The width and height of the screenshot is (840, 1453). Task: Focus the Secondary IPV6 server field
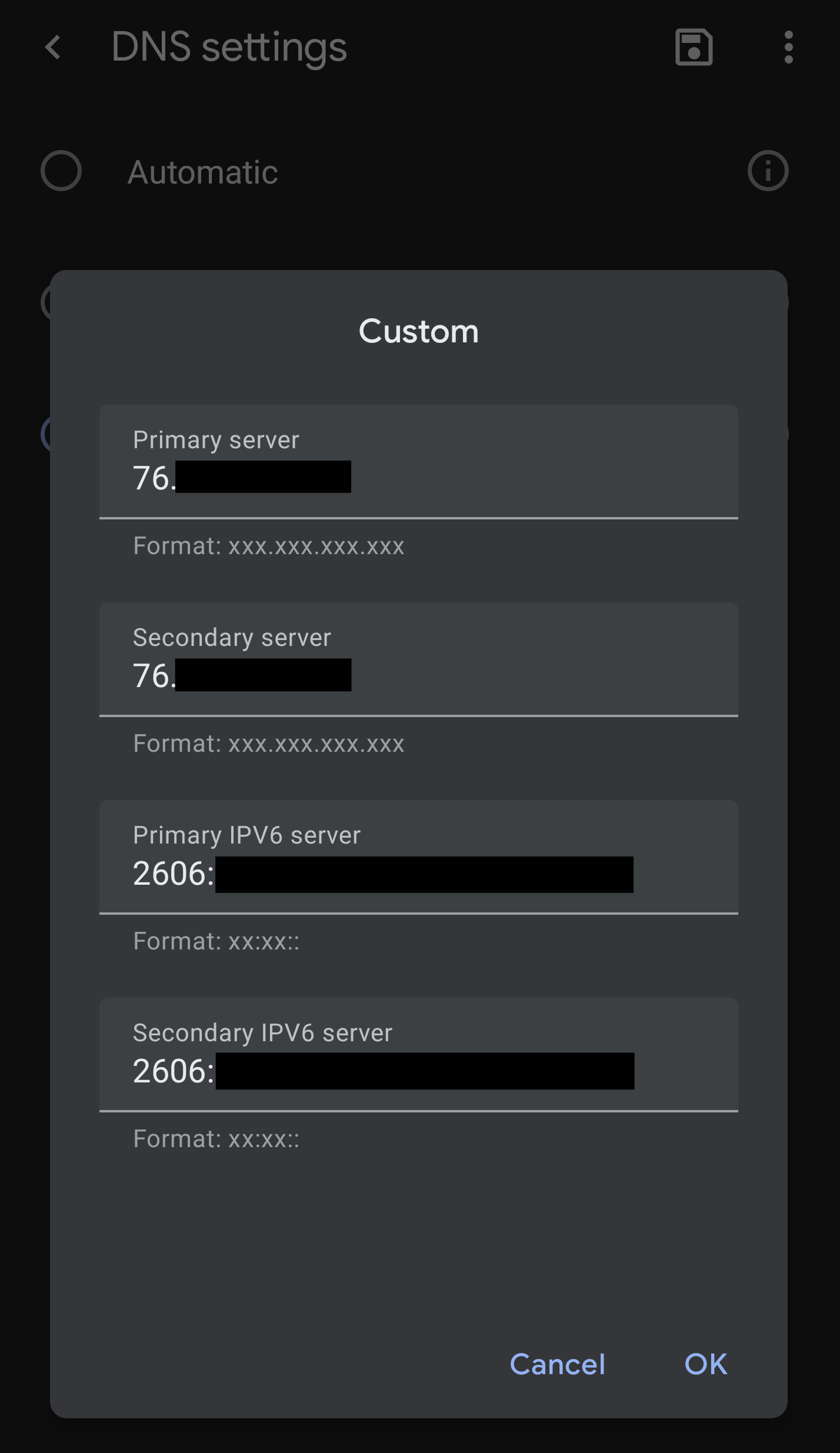point(419,1055)
